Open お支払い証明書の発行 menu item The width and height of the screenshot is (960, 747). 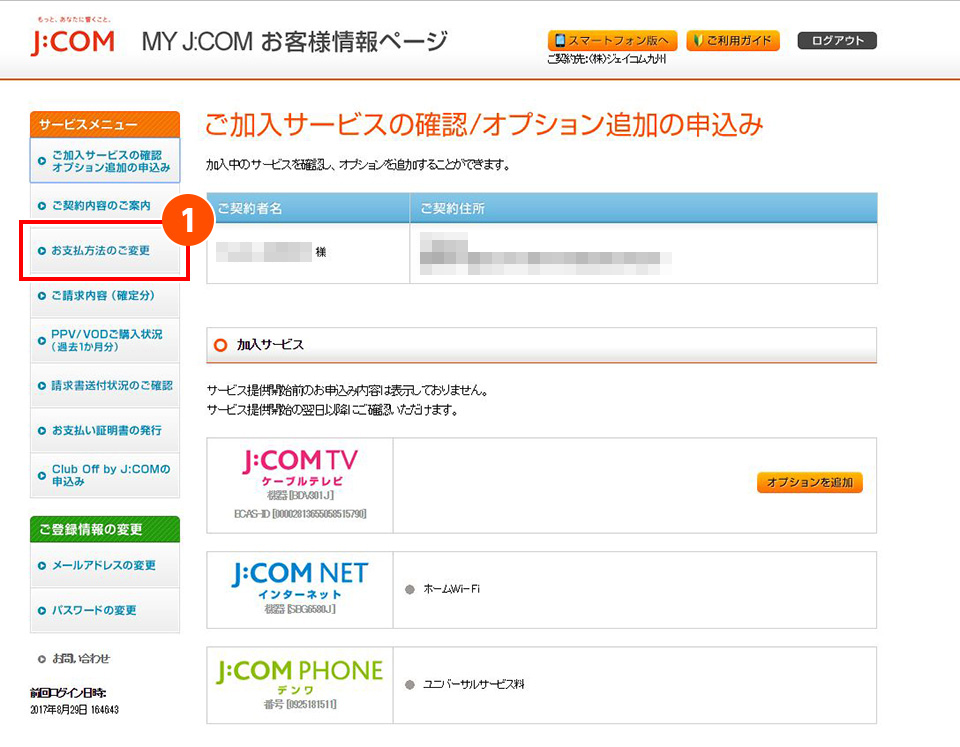point(105,430)
